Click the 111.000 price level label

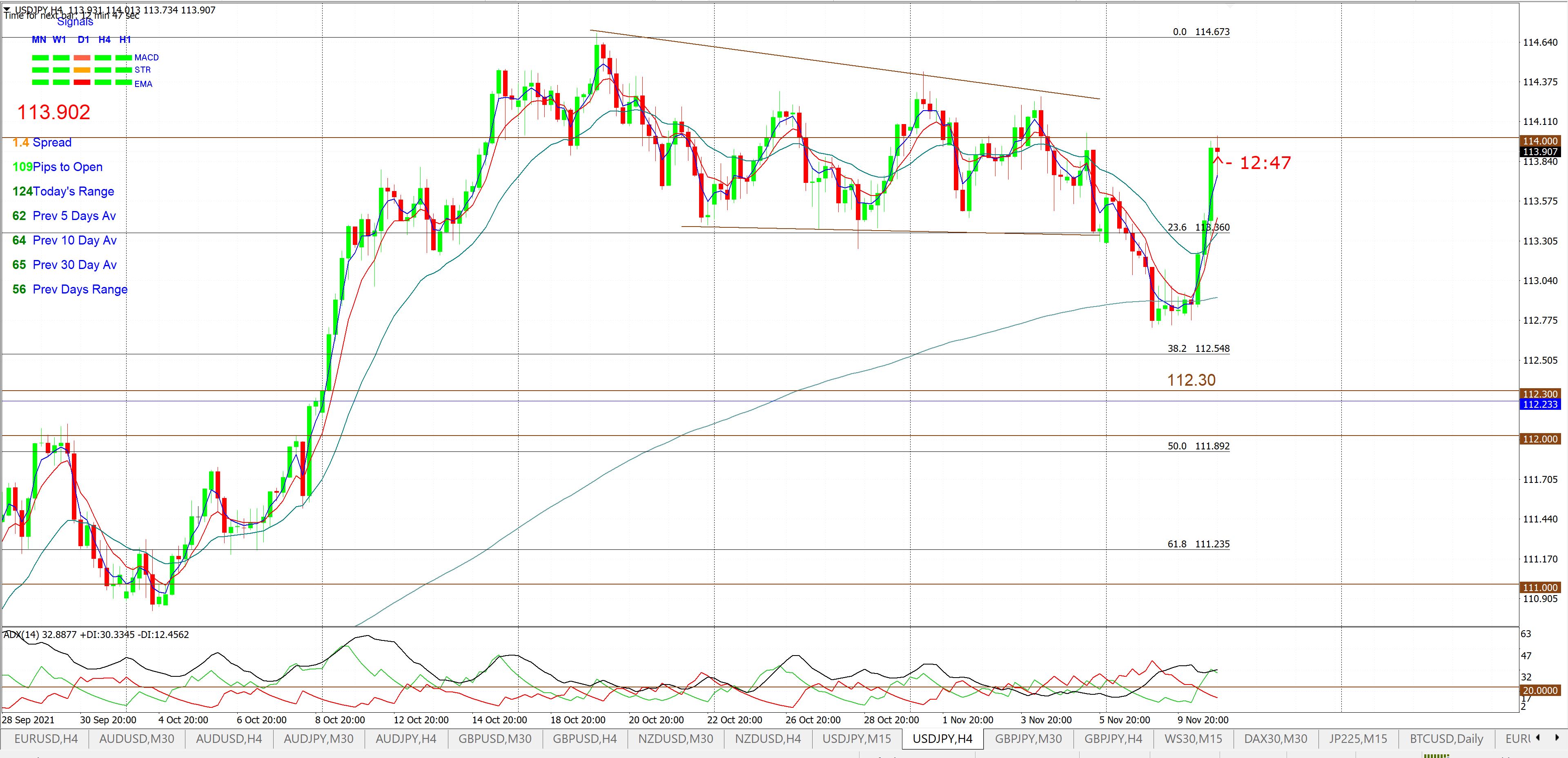coord(1540,588)
